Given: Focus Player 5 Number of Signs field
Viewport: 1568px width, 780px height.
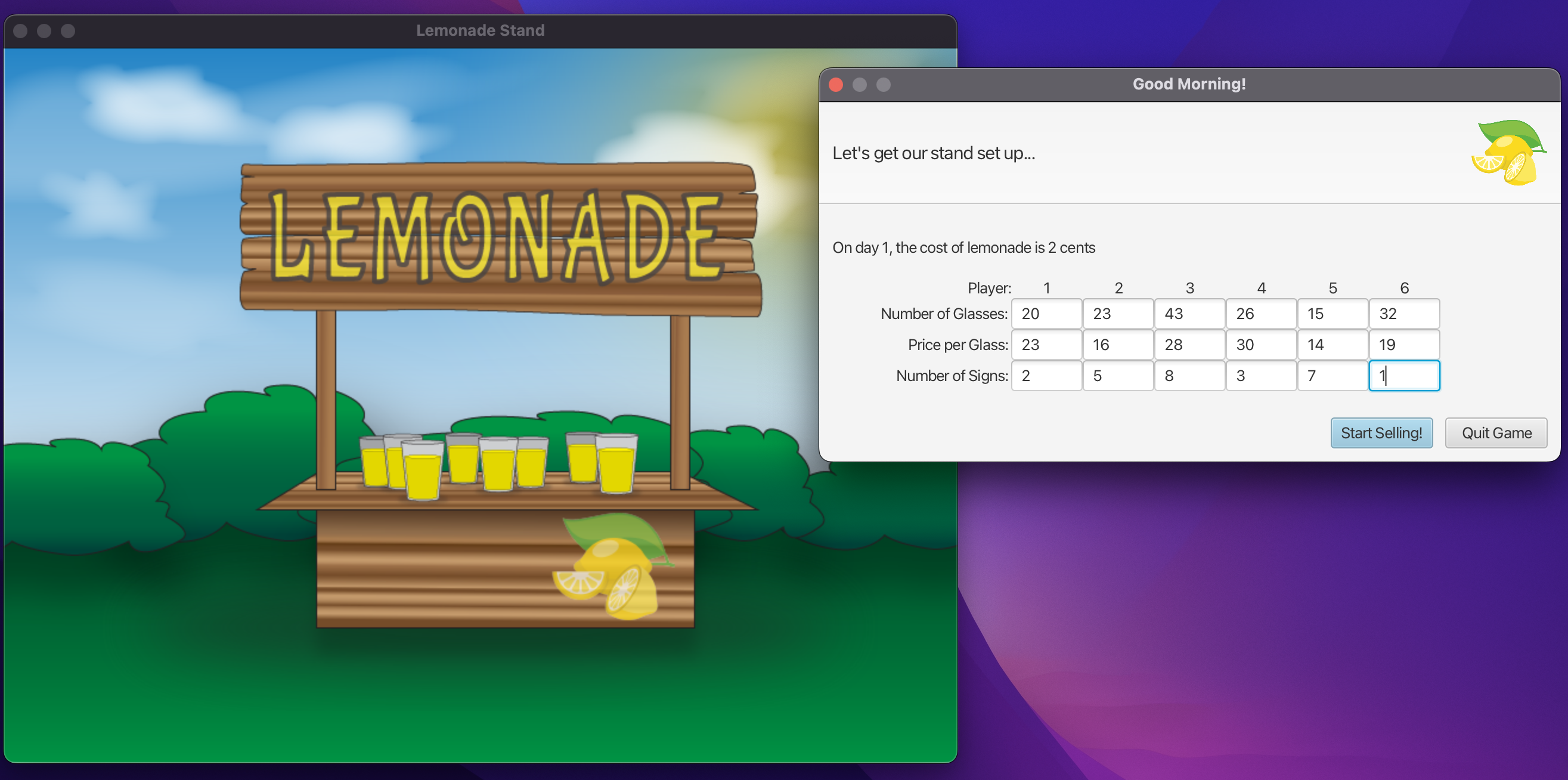Looking at the screenshot, I should pyautogui.click(x=1333, y=376).
